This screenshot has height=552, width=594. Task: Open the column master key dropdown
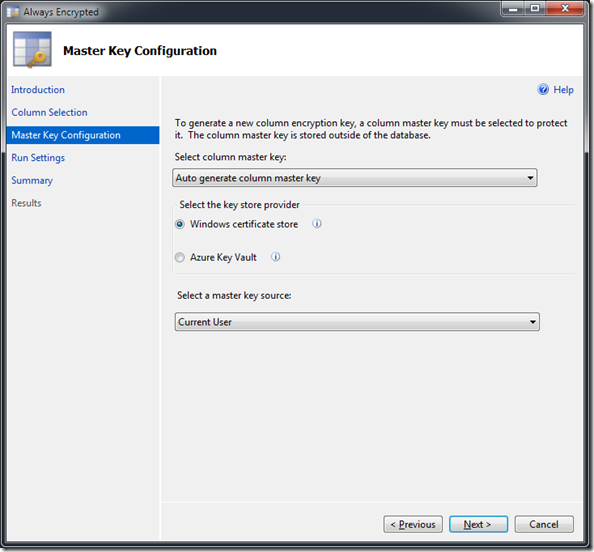point(355,178)
